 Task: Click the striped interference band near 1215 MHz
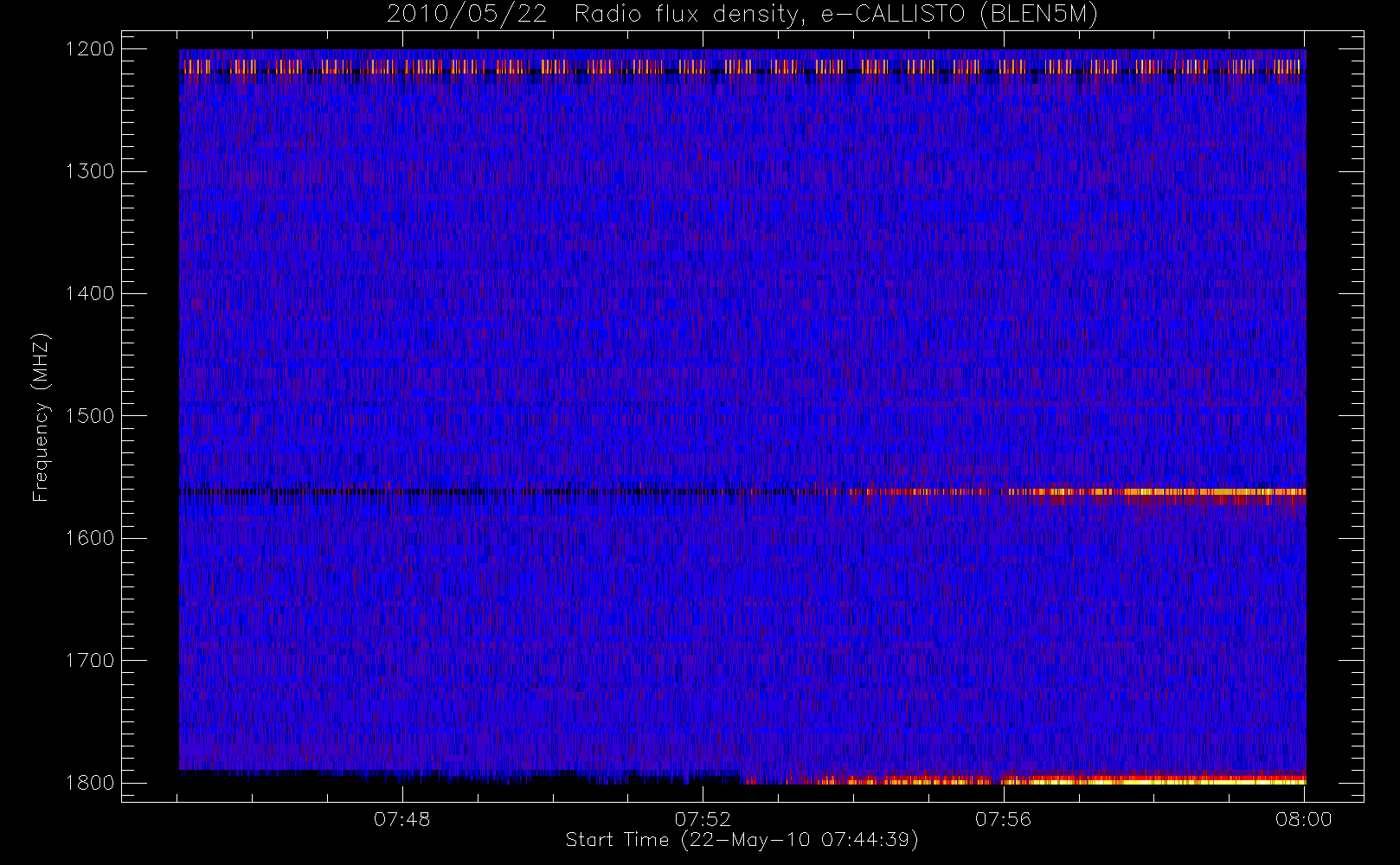click(742, 67)
